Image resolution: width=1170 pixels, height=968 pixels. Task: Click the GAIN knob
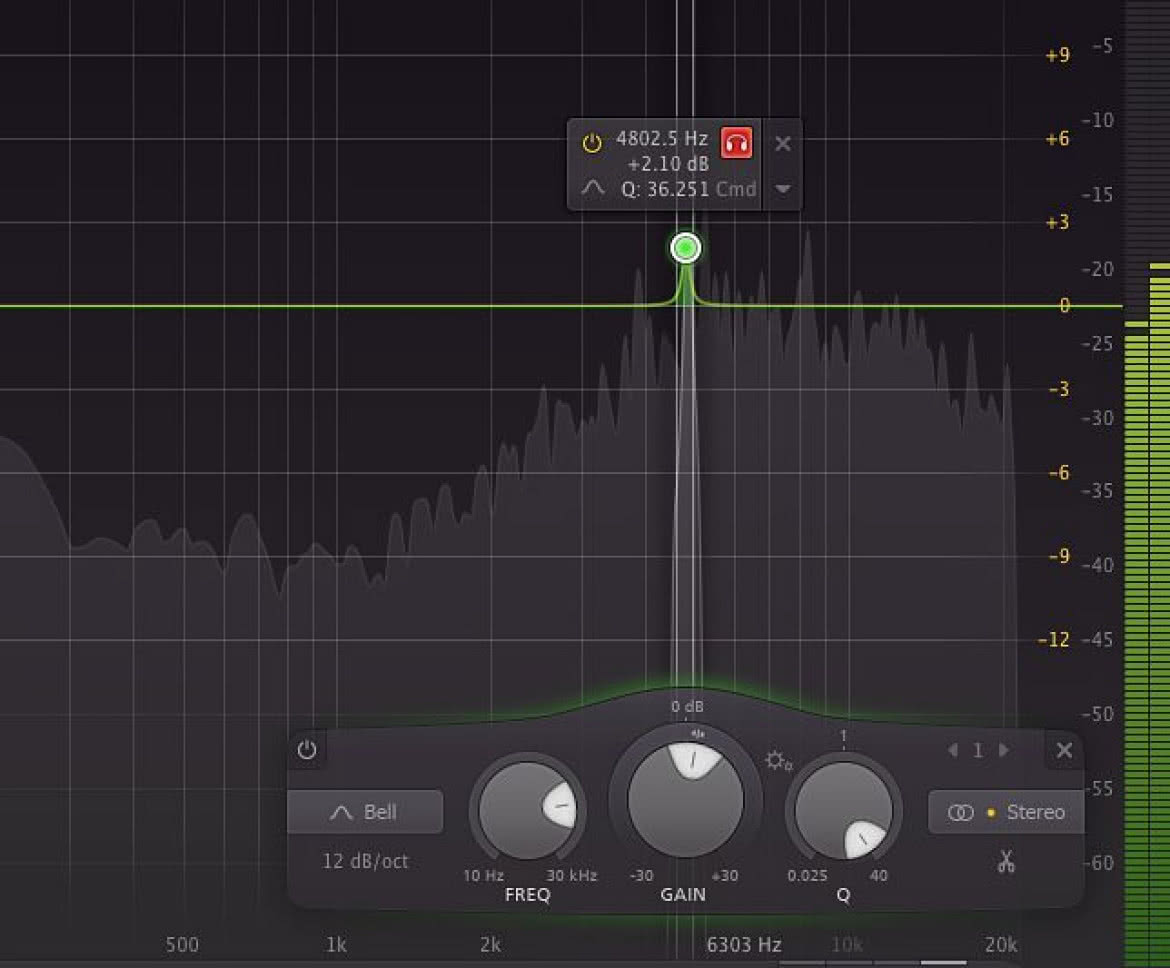(x=686, y=799)
